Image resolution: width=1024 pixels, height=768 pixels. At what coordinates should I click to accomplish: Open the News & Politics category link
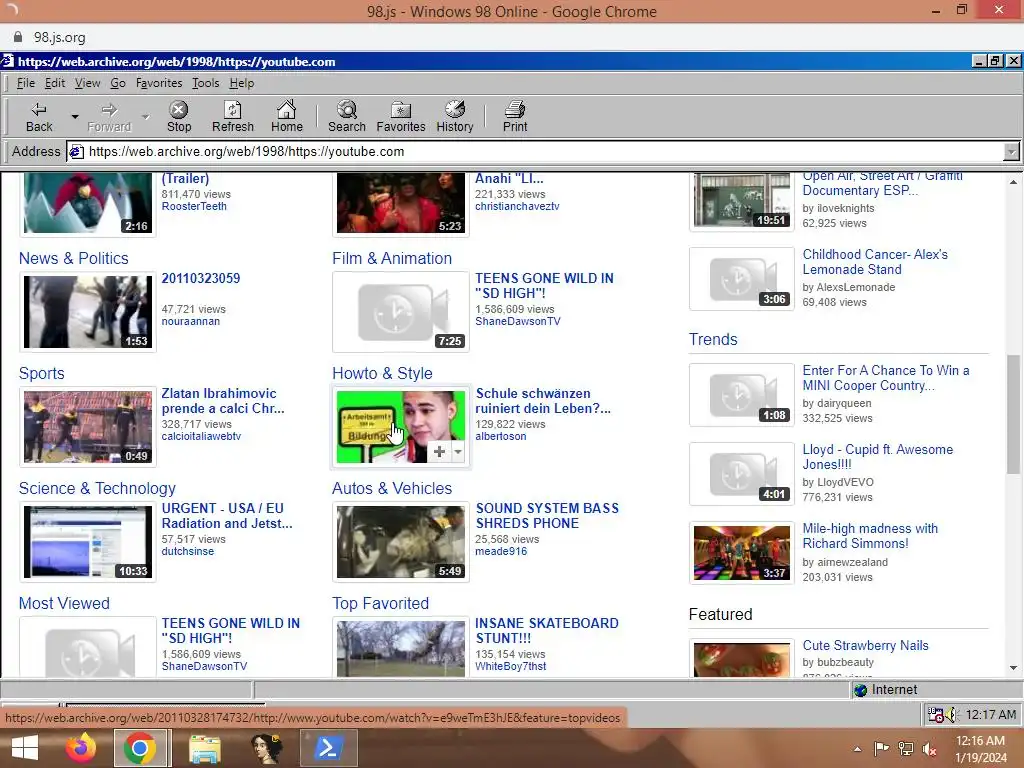tap(74, 259)
